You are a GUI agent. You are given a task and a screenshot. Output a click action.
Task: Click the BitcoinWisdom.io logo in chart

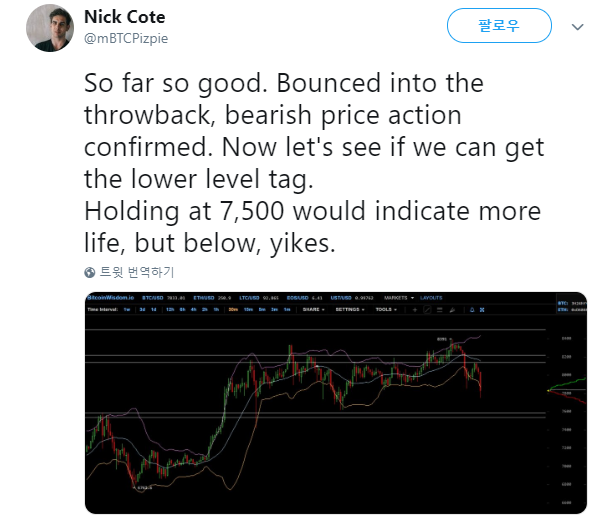click(111, 297)
